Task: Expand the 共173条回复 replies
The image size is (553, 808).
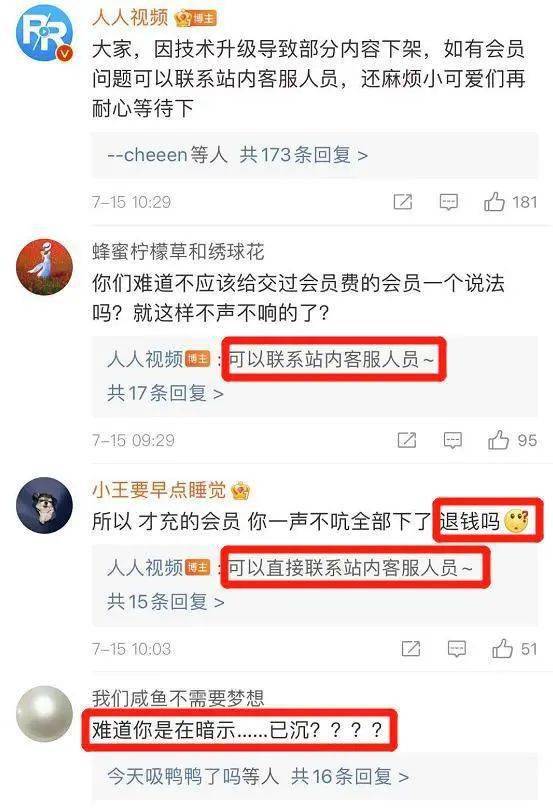Action: pos(304,155)
